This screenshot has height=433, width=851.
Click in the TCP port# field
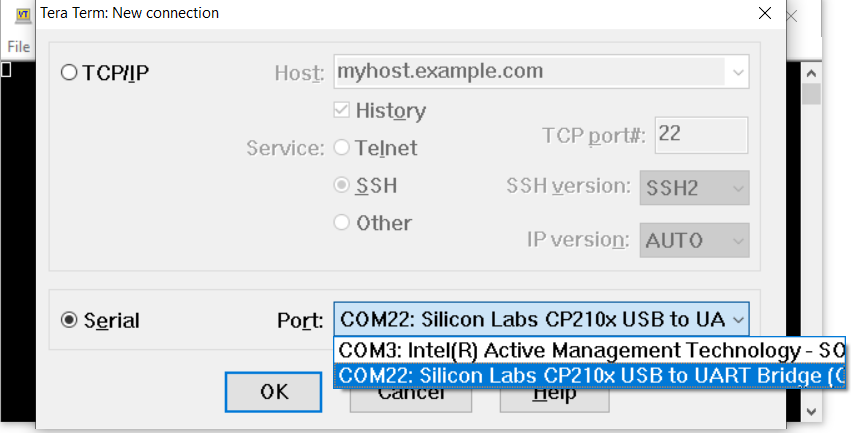(x=700, y=134)
